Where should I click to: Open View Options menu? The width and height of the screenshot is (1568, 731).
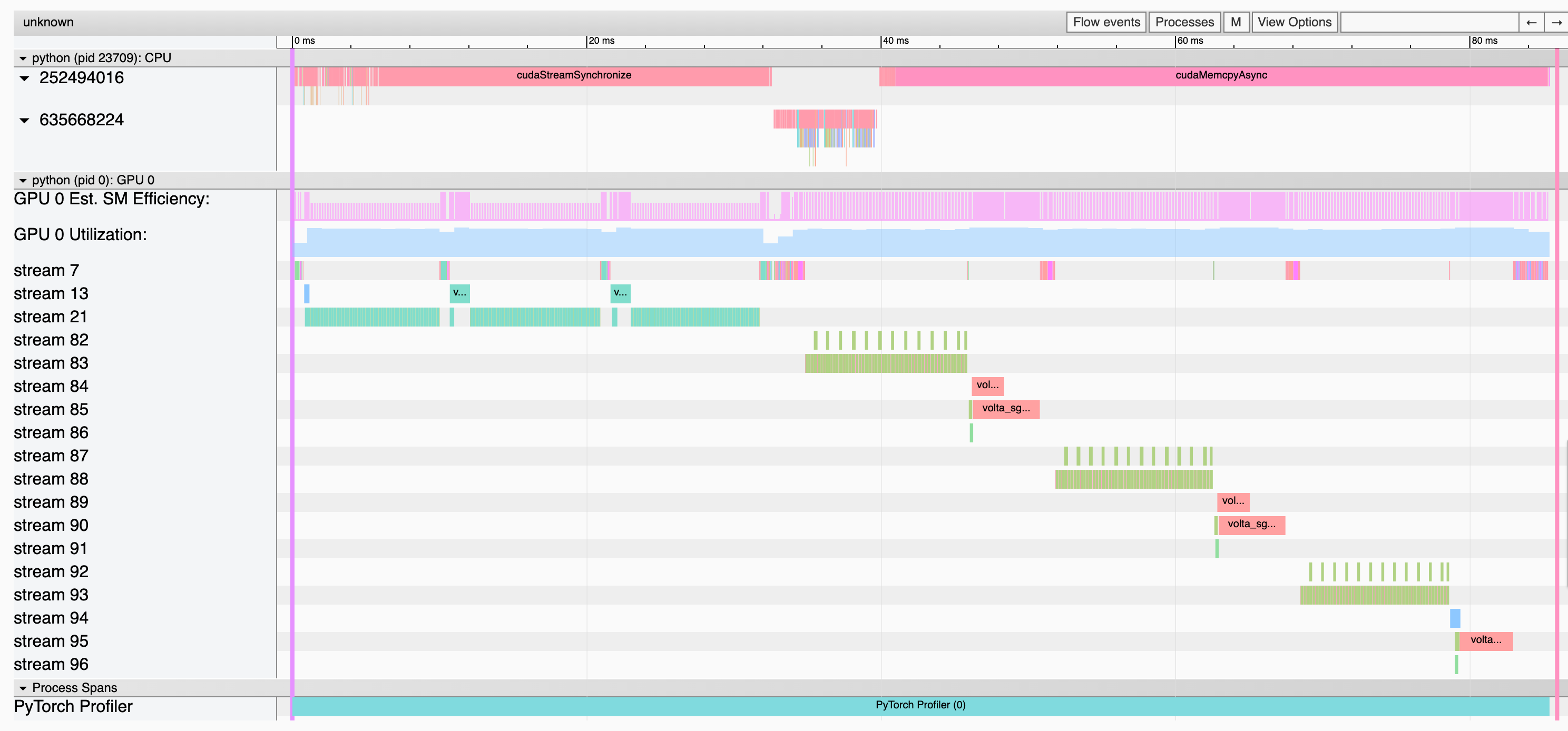tap(1294, 23)
